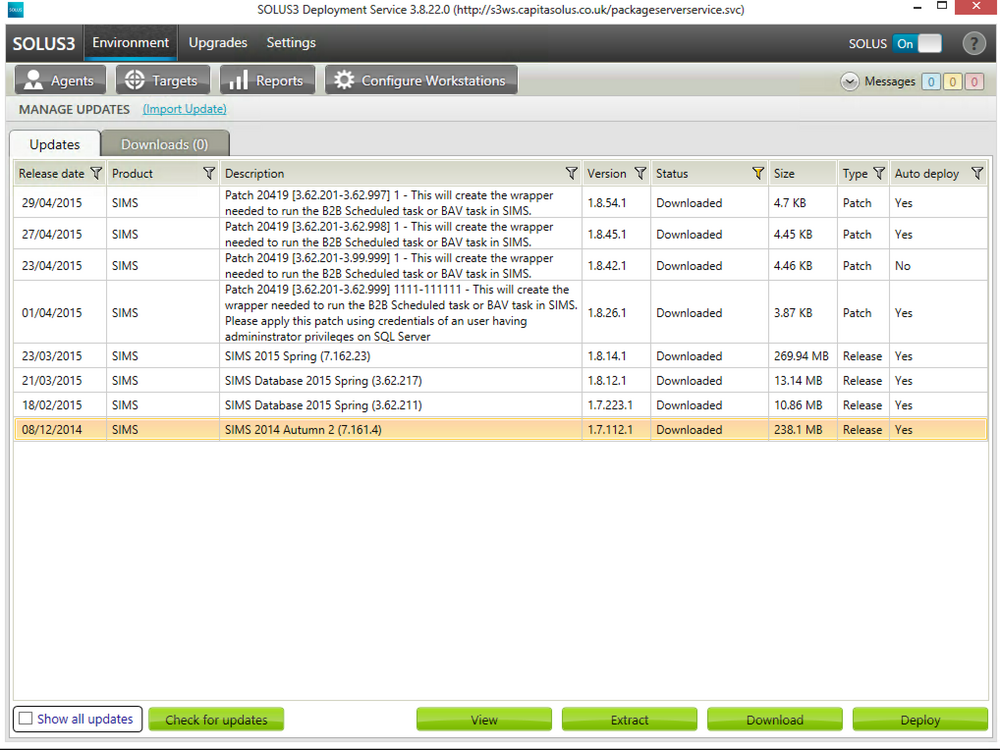1000x750 pixels.
Task: Click the Import Update link
Action: coord(184,109)
